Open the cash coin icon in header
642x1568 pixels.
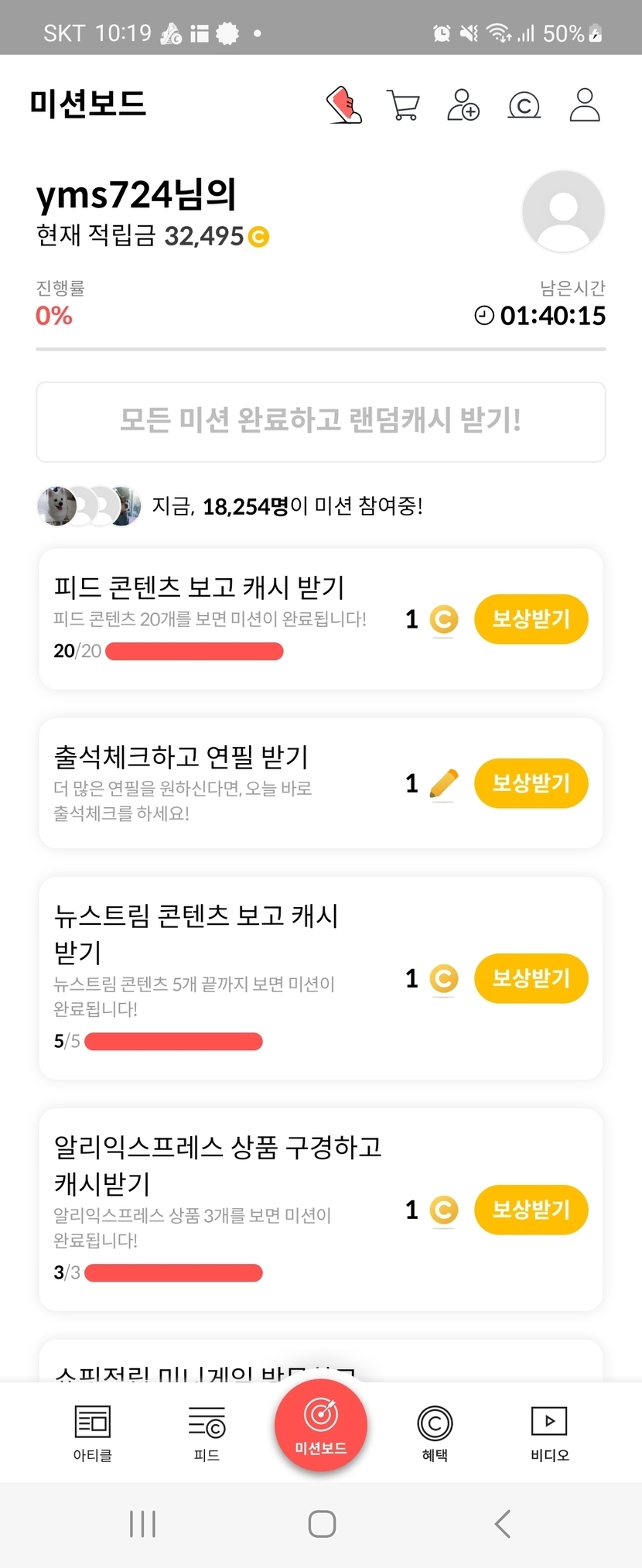[524, 105]
